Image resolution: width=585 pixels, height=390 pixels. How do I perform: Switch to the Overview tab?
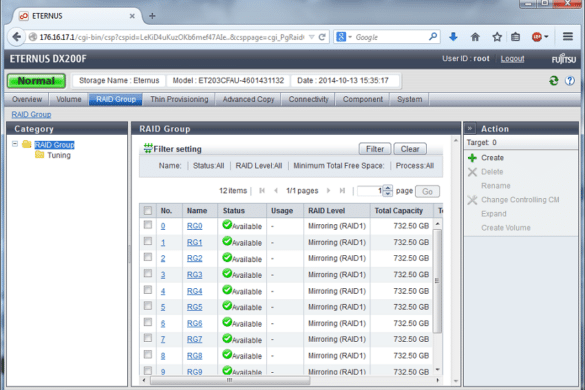point(27,99)
